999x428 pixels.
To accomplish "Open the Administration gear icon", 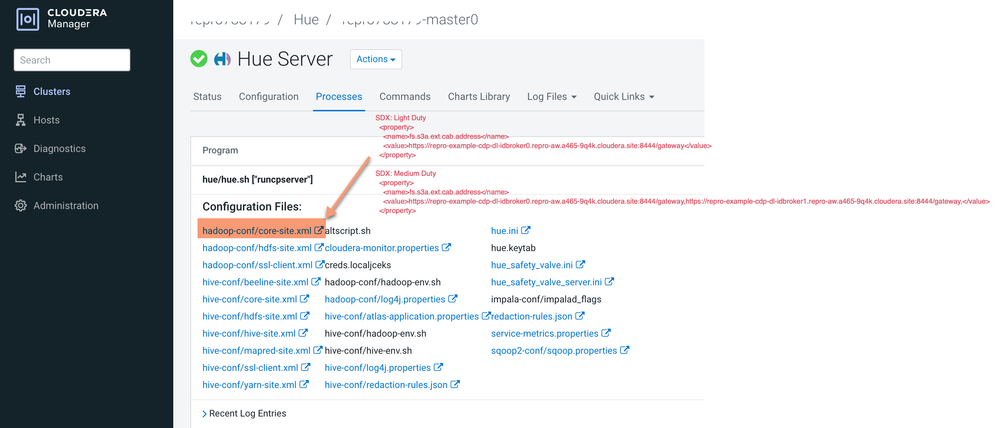I will [x=20, y=206].
